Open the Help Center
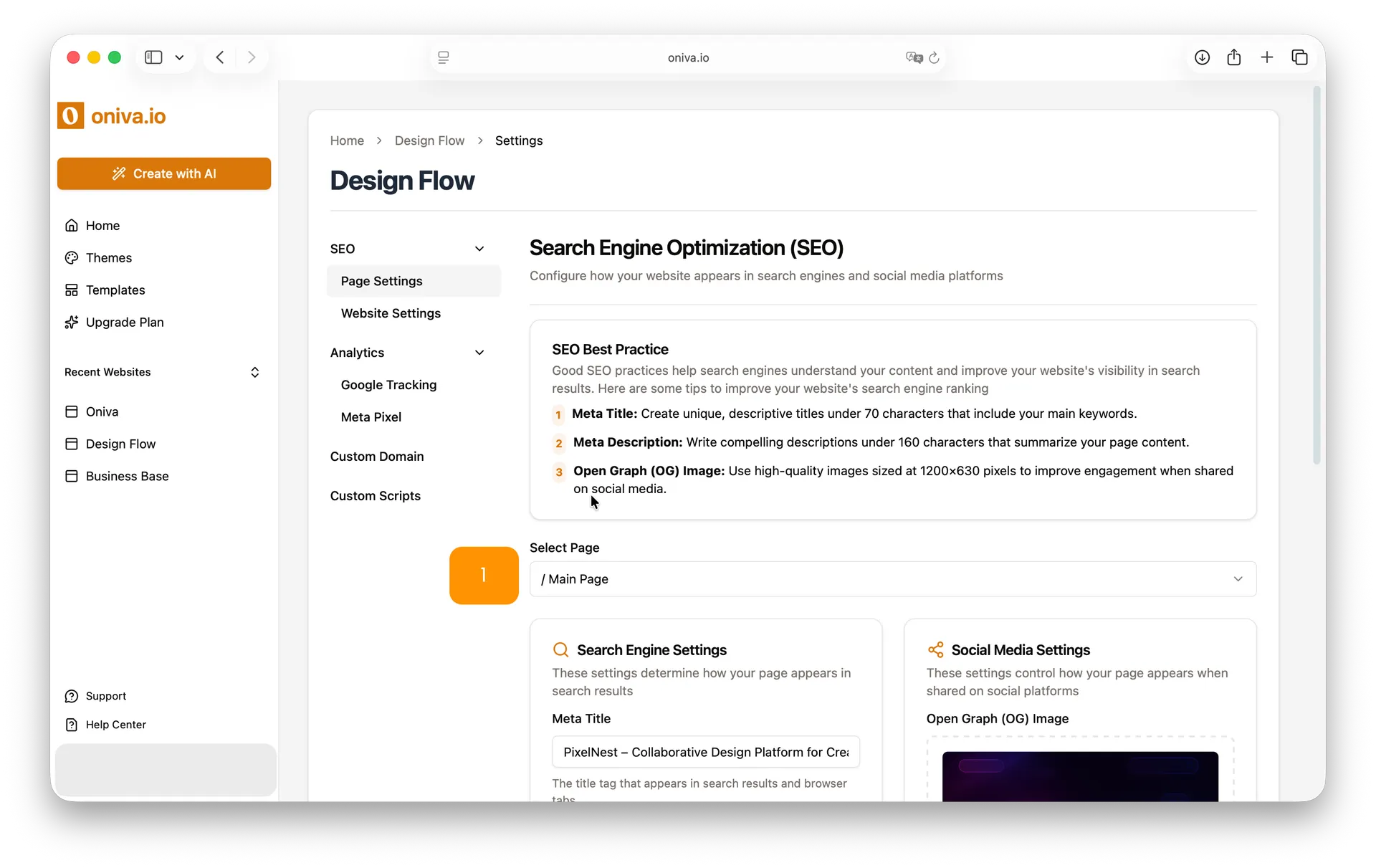 click(x=115, y=724)
